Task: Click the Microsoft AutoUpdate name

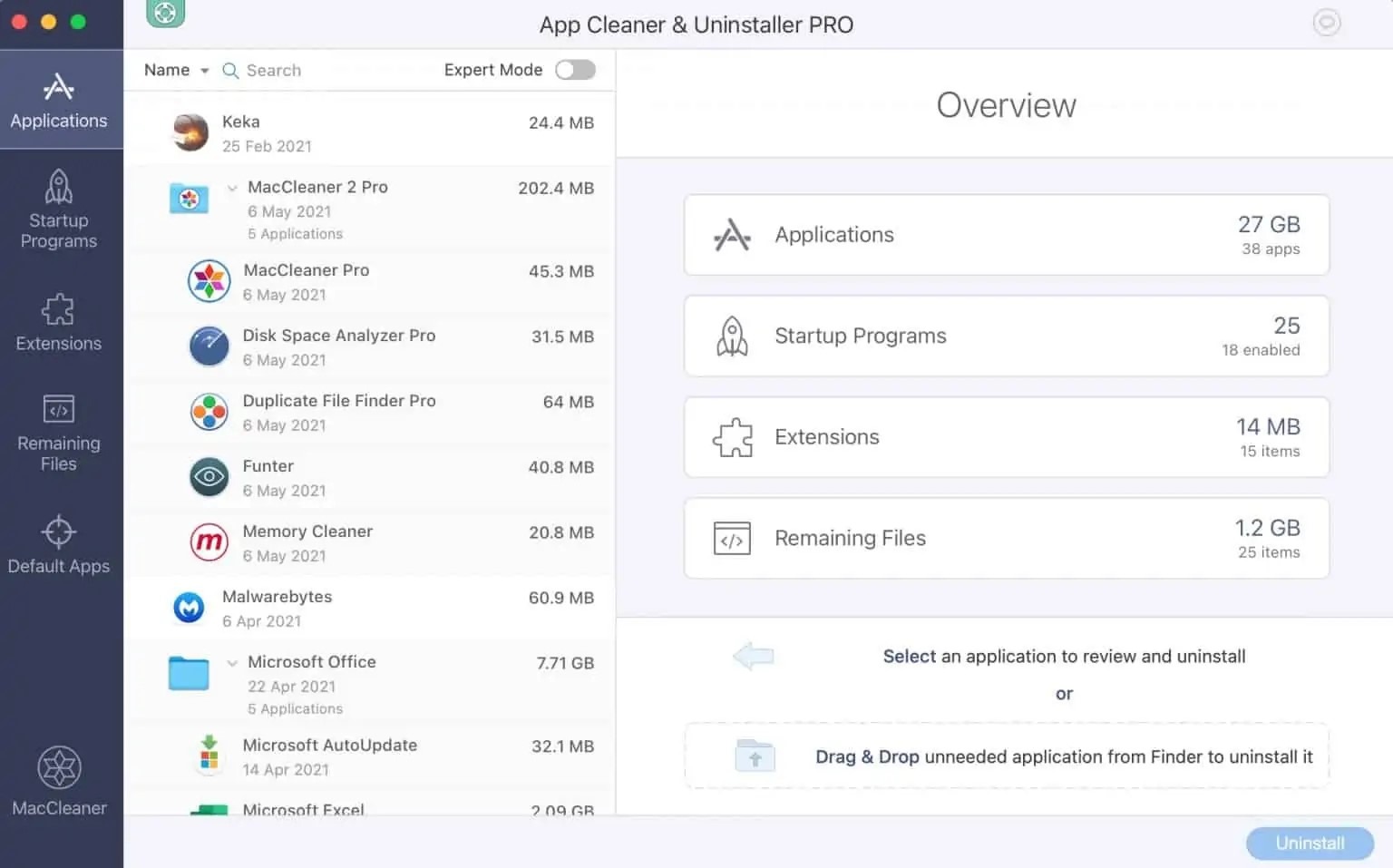Action: point(330,745)
